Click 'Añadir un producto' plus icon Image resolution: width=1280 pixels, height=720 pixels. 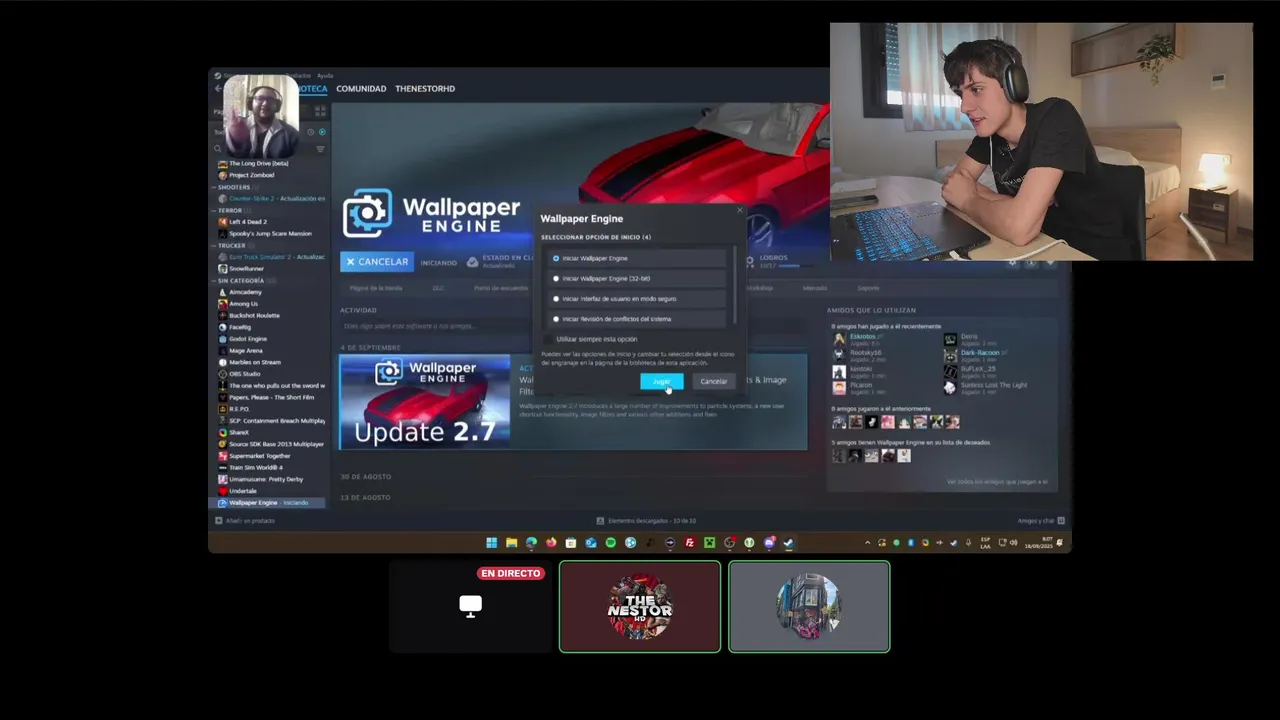[219, 521]
